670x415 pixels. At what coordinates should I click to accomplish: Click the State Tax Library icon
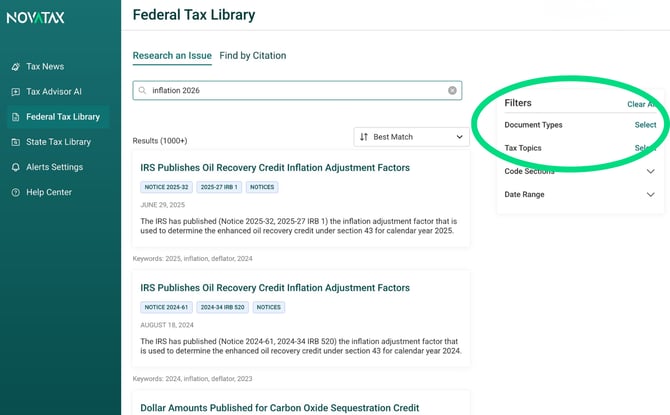(x=16, y=142)
